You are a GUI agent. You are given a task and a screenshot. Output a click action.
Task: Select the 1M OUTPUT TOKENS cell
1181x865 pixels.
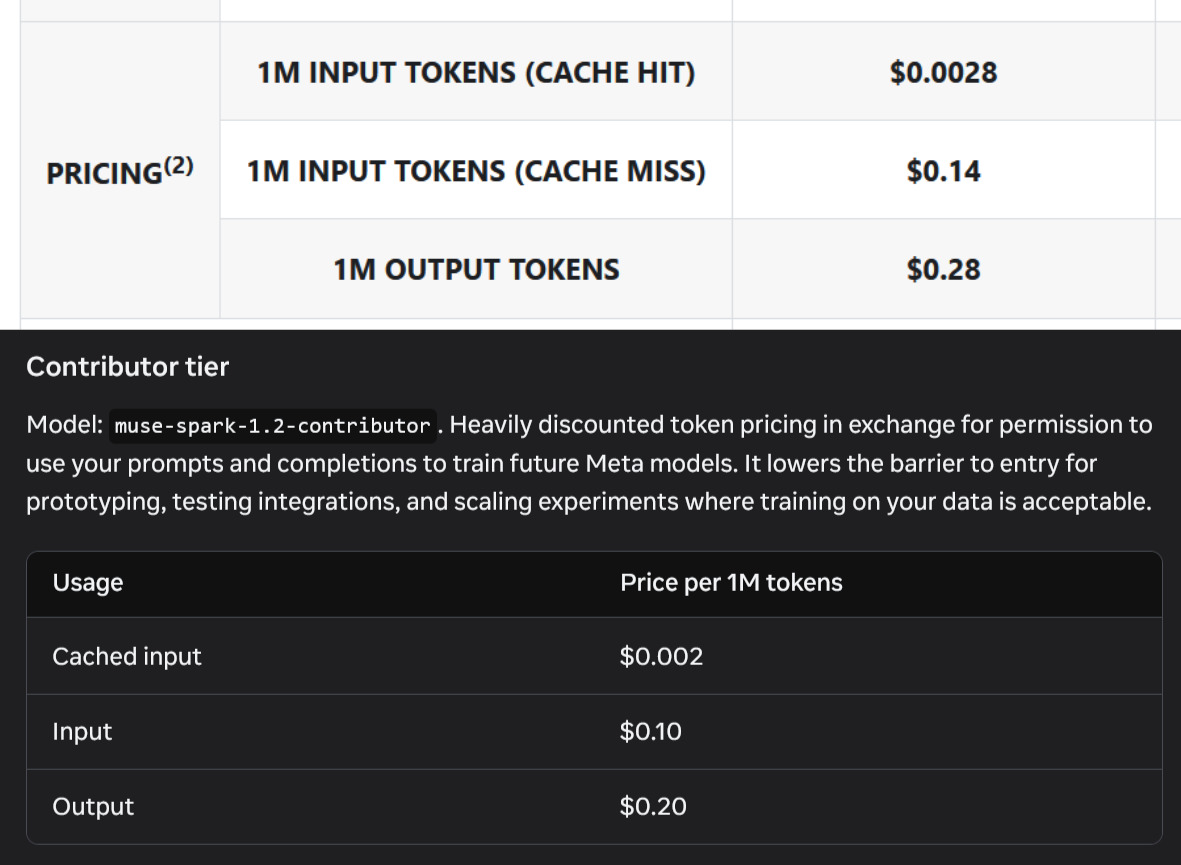pos(476,269)
